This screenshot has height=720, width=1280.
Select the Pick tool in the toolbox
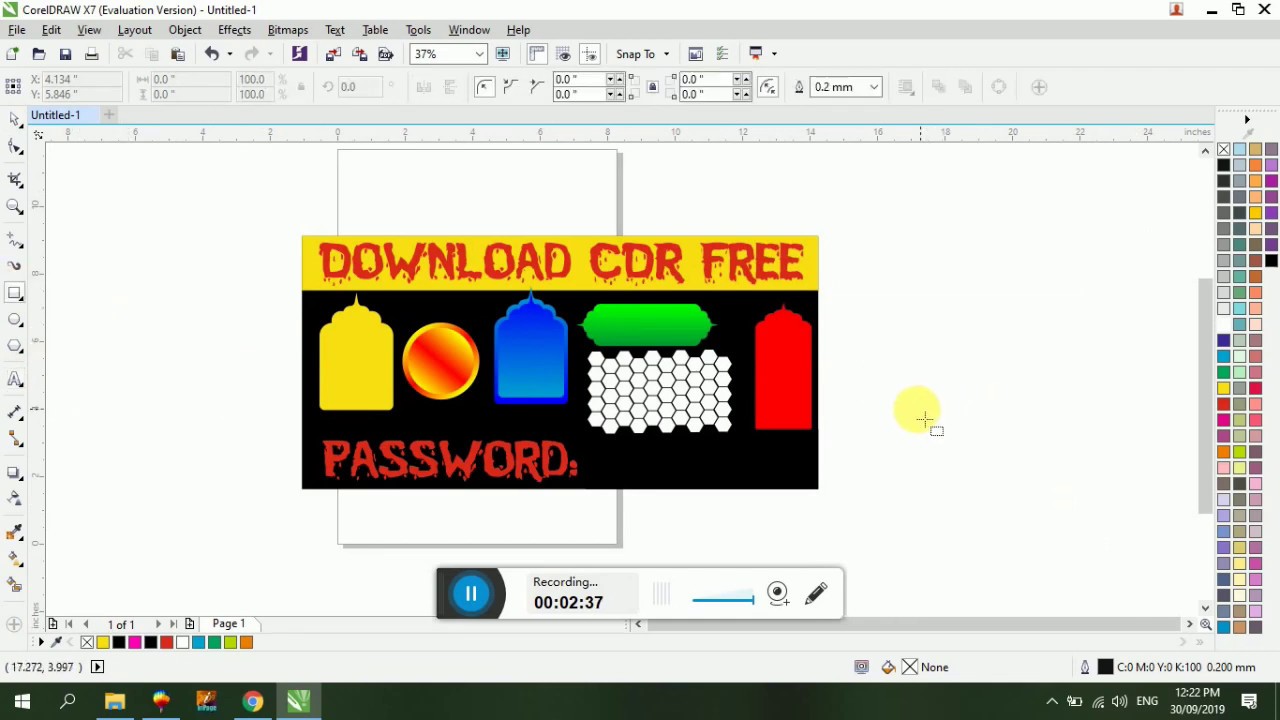15,119
